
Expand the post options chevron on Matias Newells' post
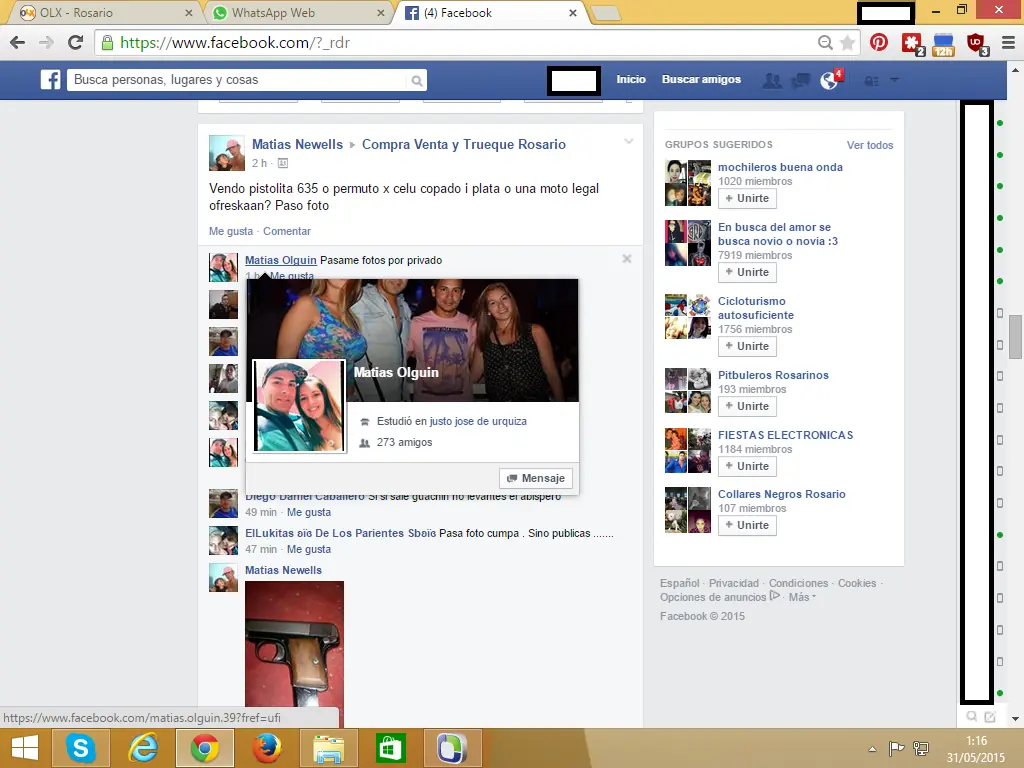[x=629, y=141]
